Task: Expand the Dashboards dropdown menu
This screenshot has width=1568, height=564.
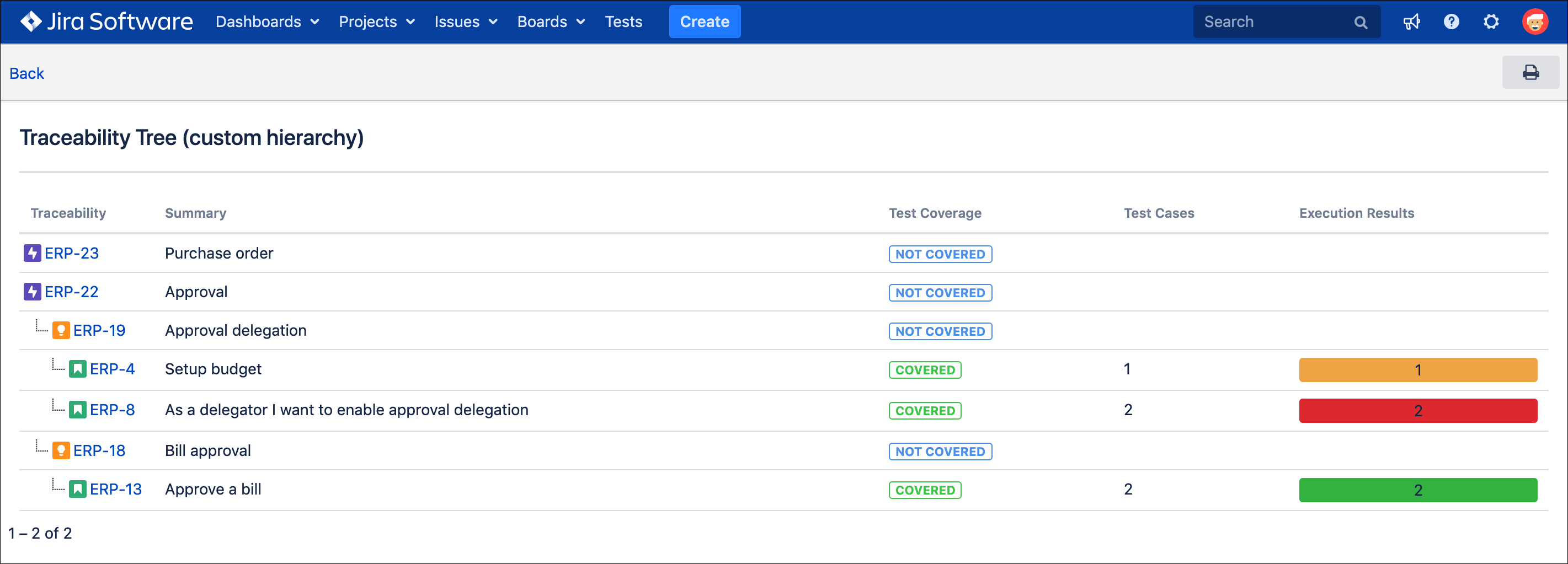Action: point(267,22)
